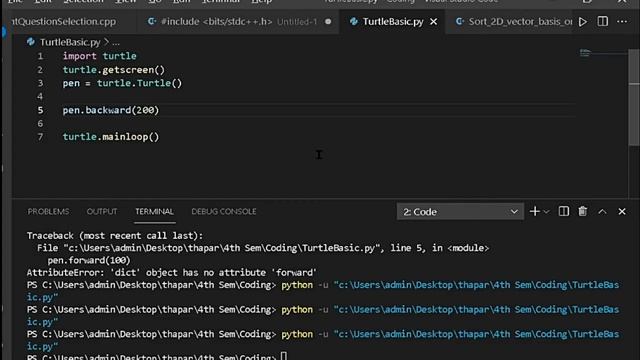The height and width of the screenshot is (360, 640).
Task: Click TurtleBasic.py in the breadcrumb
Action: point(70,42)
